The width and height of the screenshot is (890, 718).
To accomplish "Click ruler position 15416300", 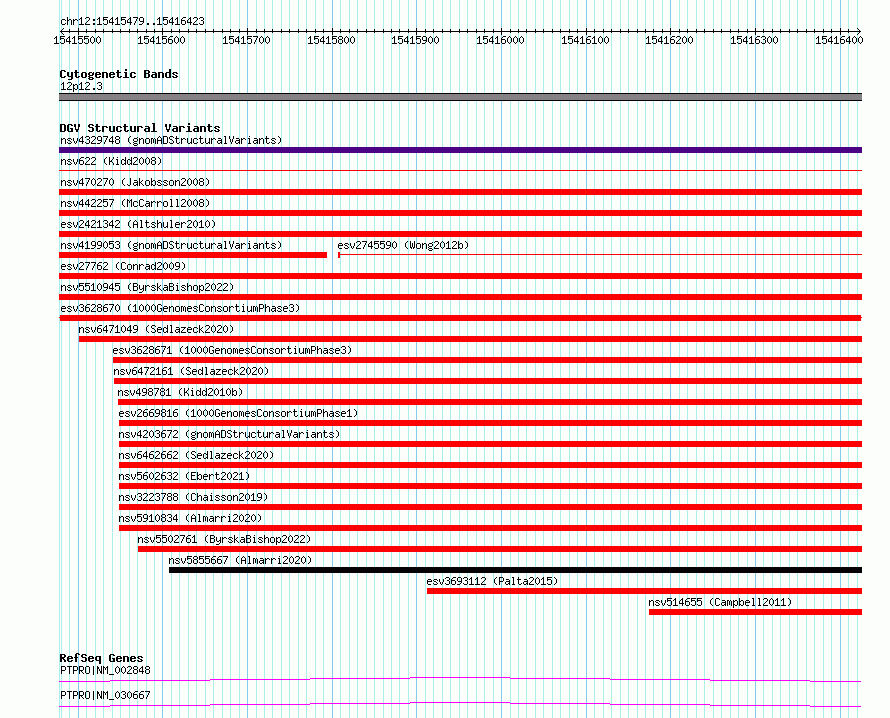I will pos(754,40).
